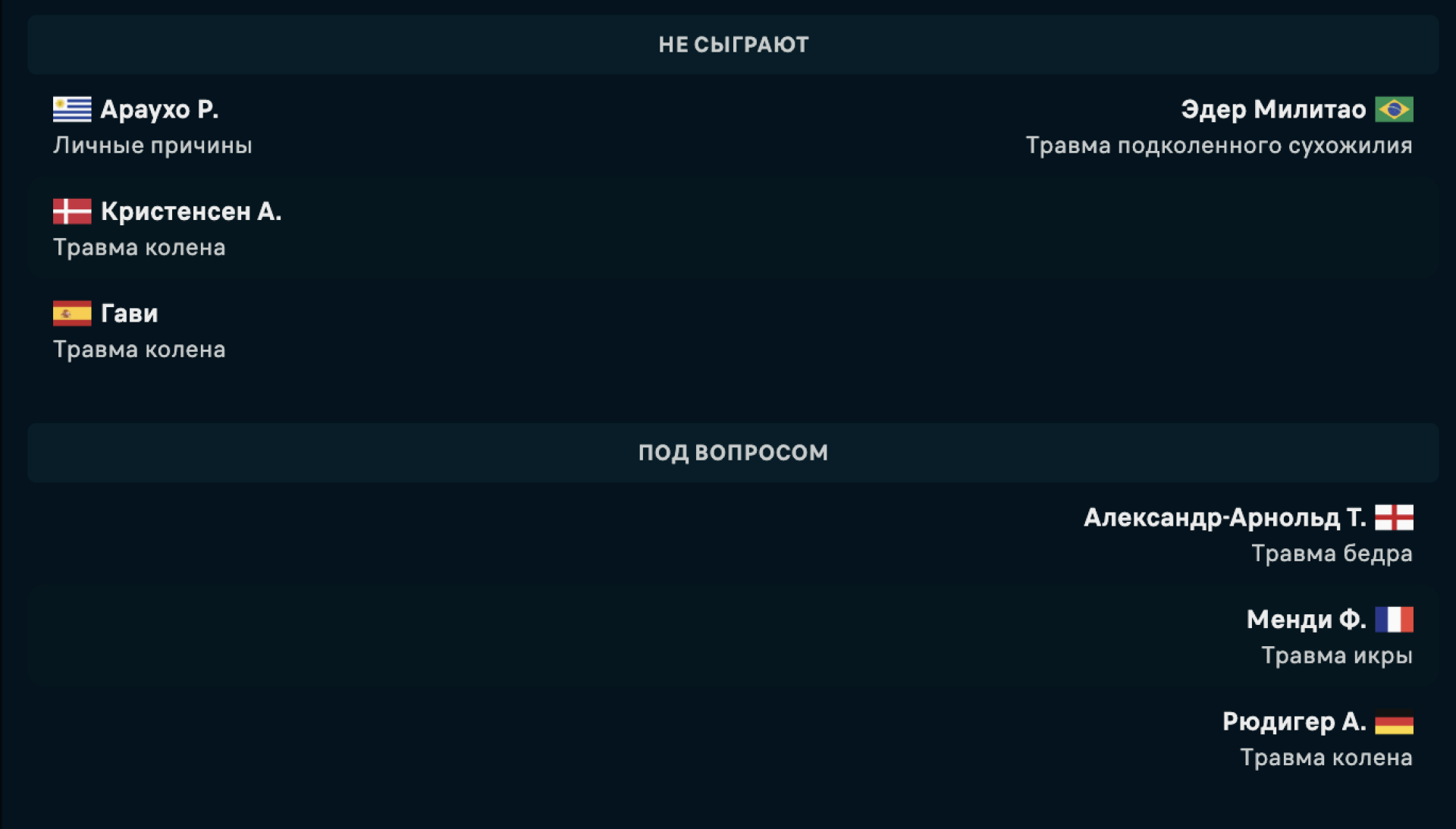The height and width of the screenshot is (829, 1456).
Task: Open Эдер Милитао player page
Action: (x=1273, y=109)
